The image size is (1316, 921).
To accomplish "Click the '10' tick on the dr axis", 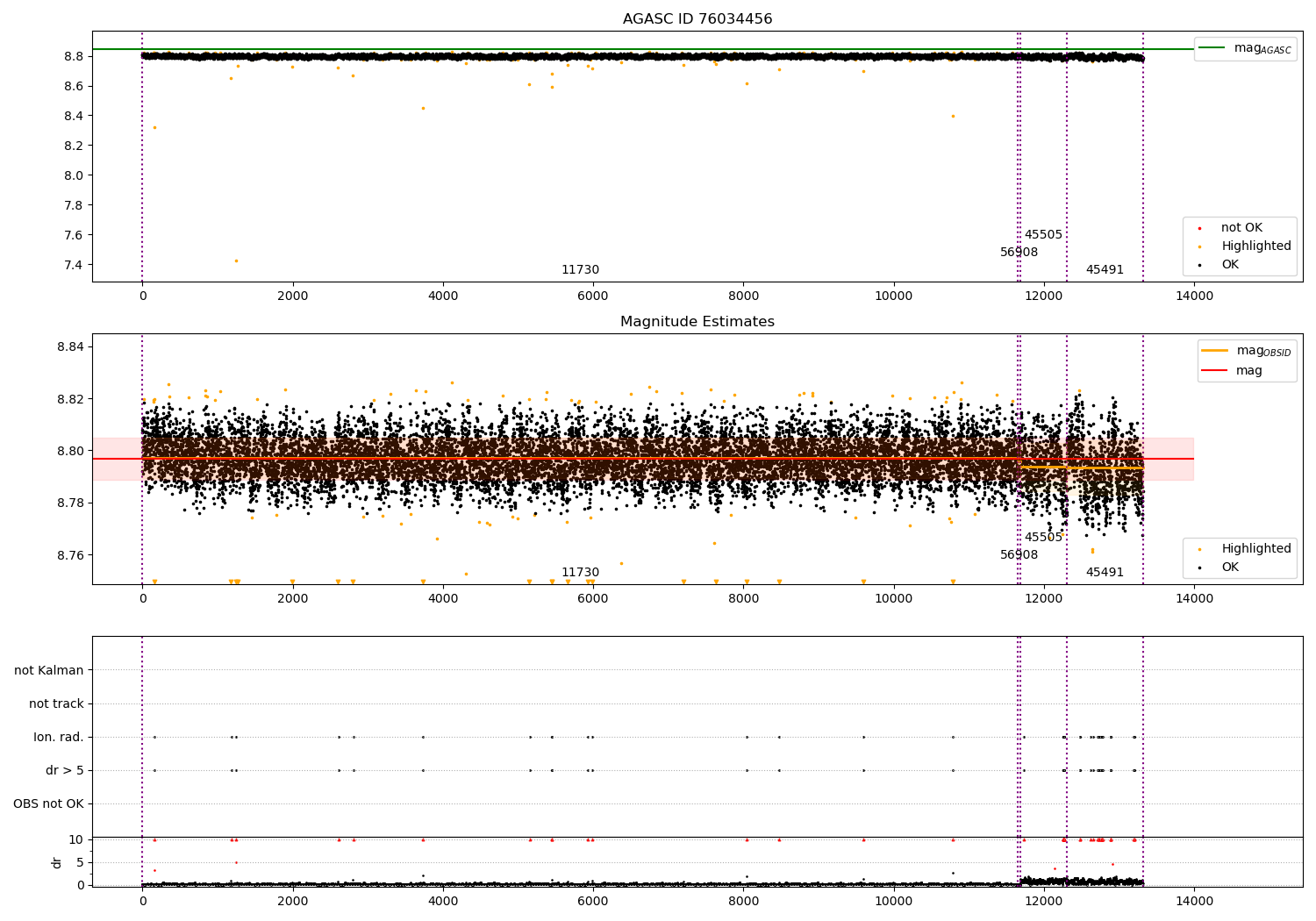I will click(76, 839).
